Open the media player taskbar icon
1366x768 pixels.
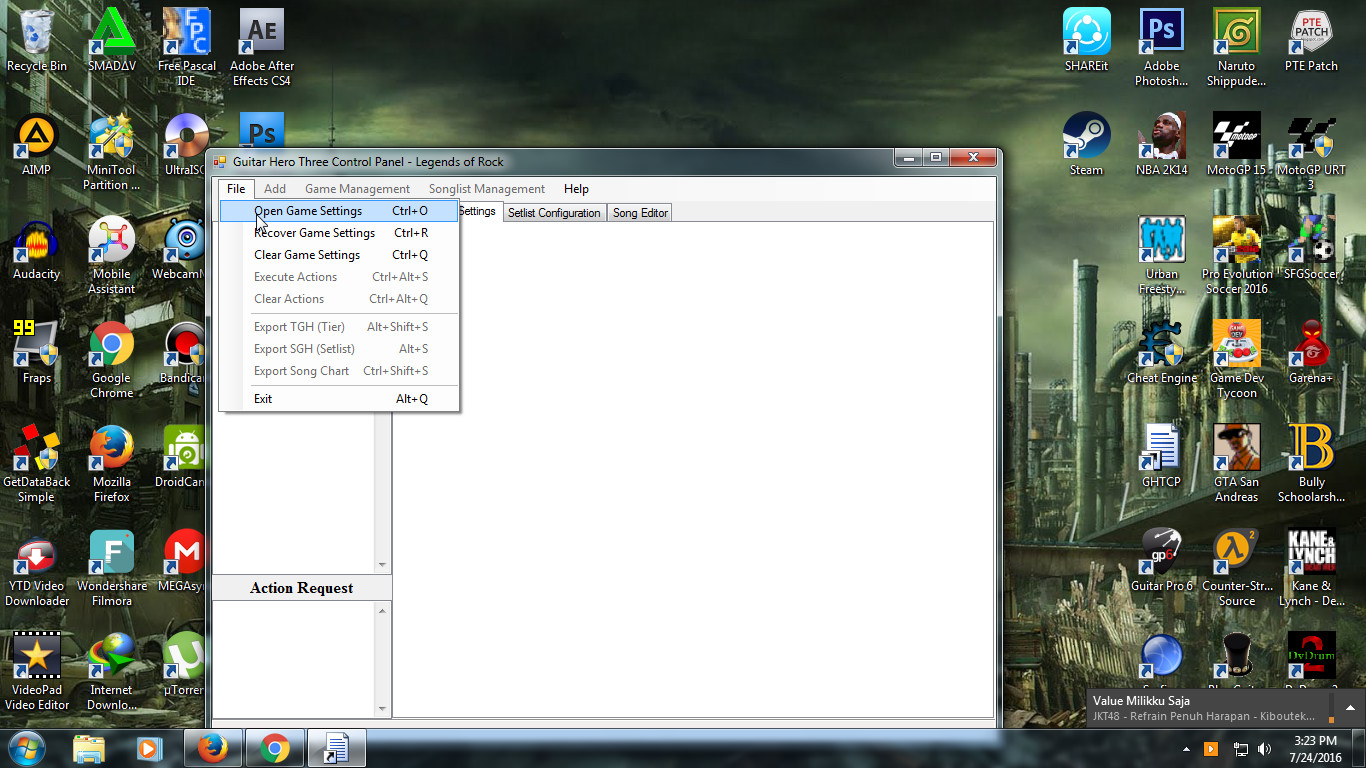click(x=147, y=748)
